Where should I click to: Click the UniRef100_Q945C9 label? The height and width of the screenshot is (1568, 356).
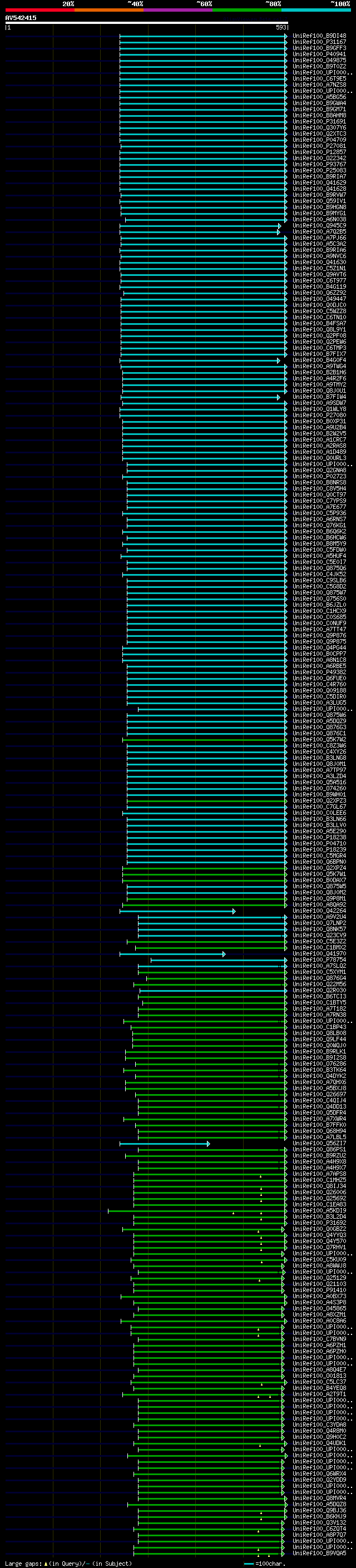tap(319, 226)
